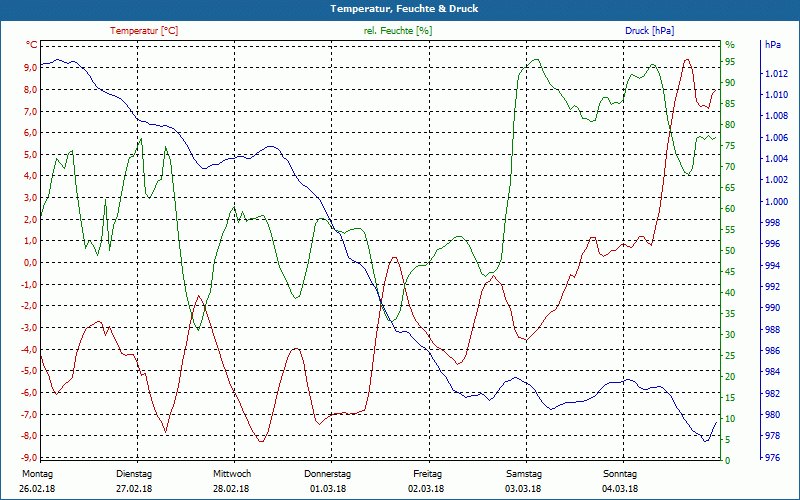Viewport: 800px width, 500px height.
Task: Click humidity axis value '0' at the bottom
Action: 728,460
